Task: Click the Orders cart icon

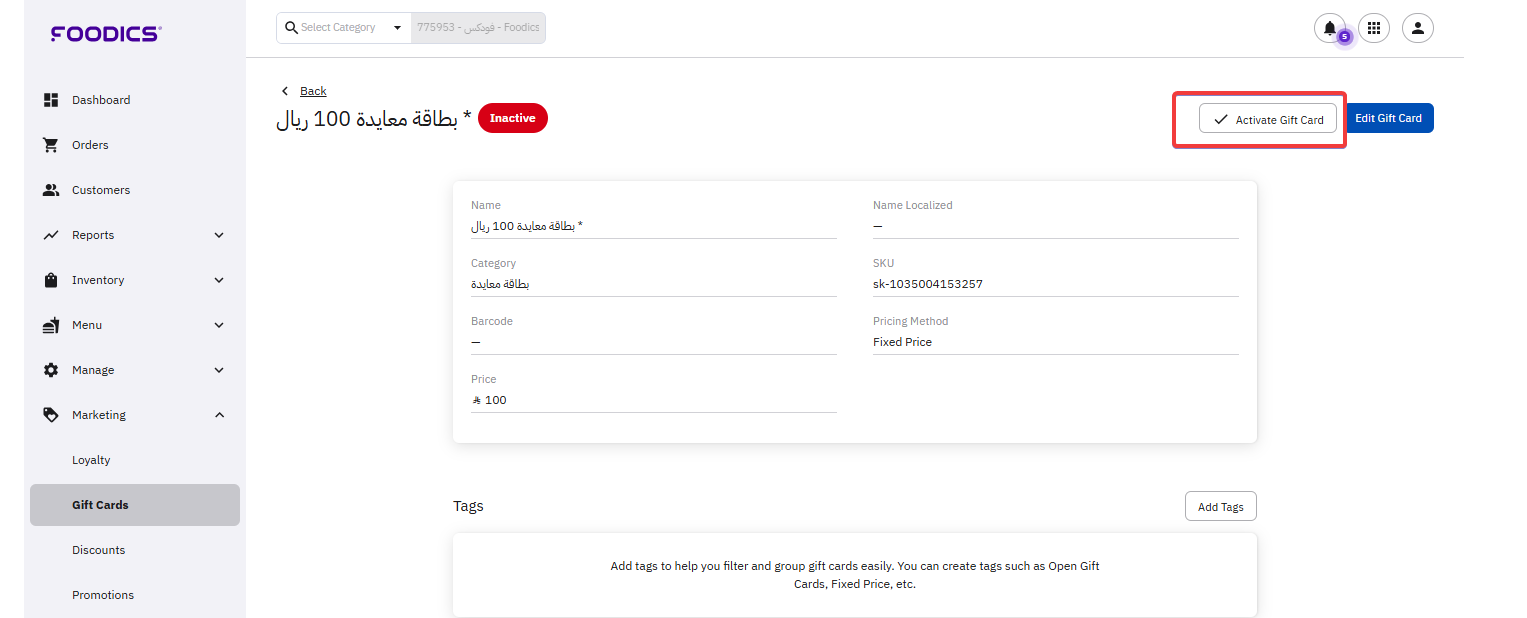Action: click(x=51, y=145)
